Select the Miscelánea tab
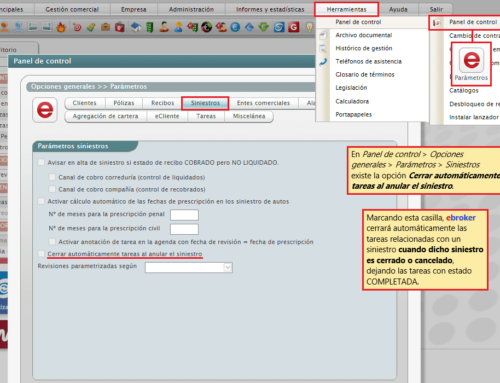Image resolution: width=500 pixels, height=383 pixels. pyautogui.click(x=249, y=116)
